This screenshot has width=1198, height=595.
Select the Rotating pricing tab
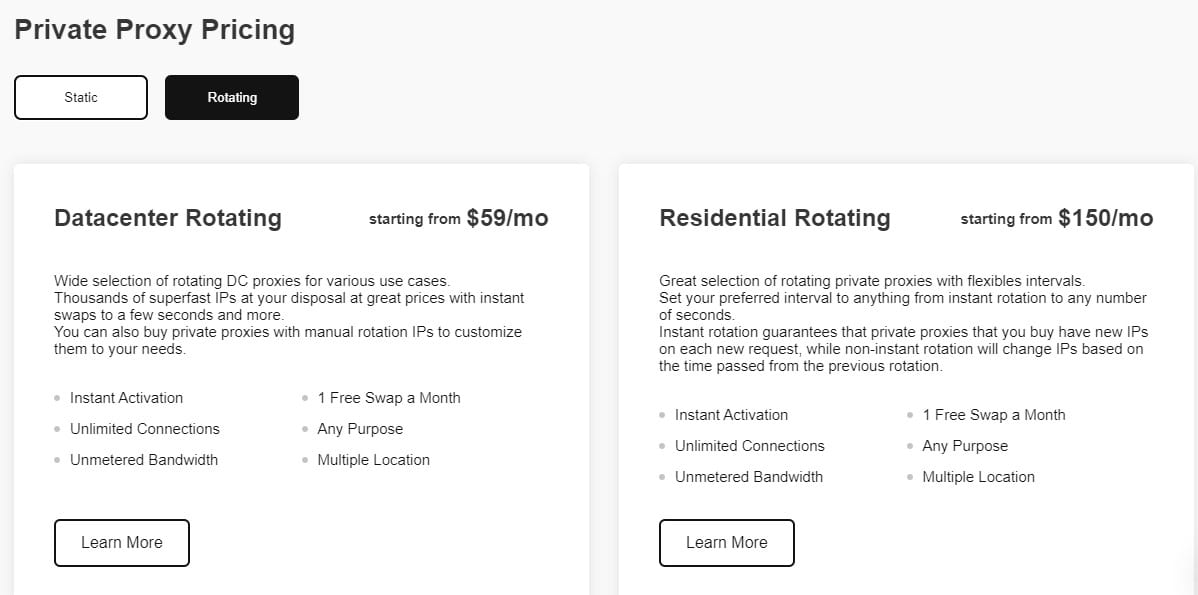(x=232, y=98)
